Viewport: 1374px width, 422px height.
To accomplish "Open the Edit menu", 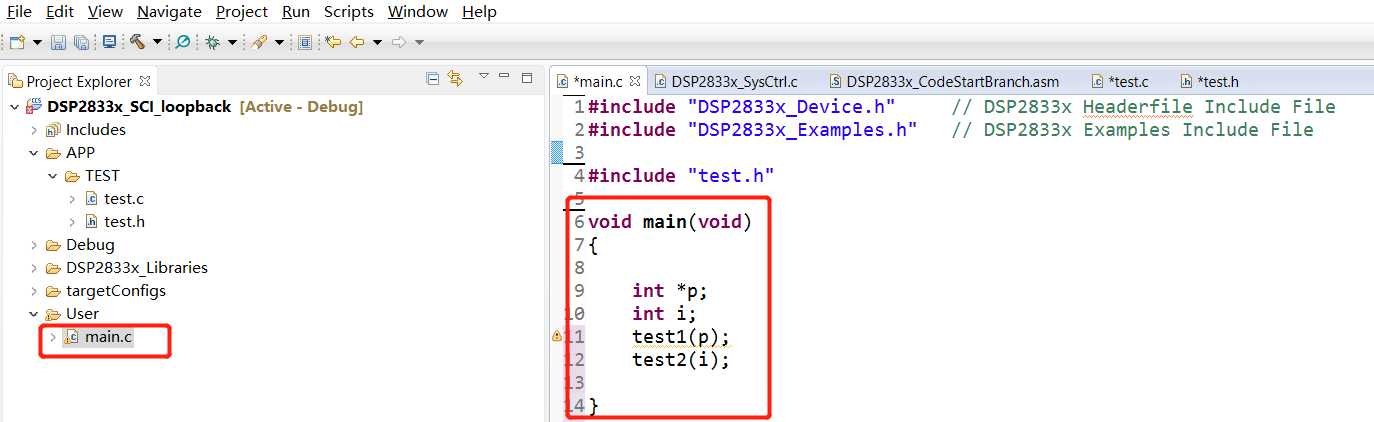I will [x=60, y=12].
